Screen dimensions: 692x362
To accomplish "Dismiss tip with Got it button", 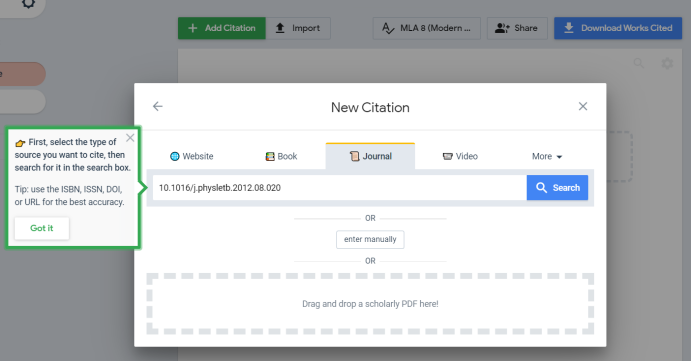I will point(42,228).
